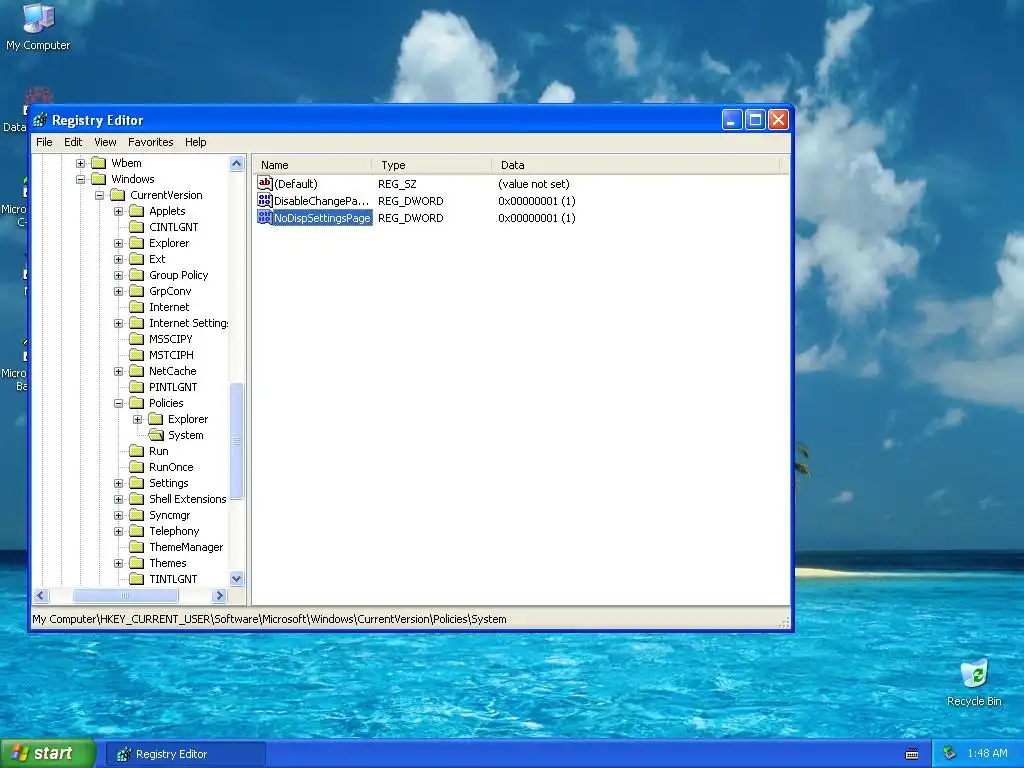Expand the Telephony key
This screenshot has width=1024, height=768.
[x=118, y=531]
